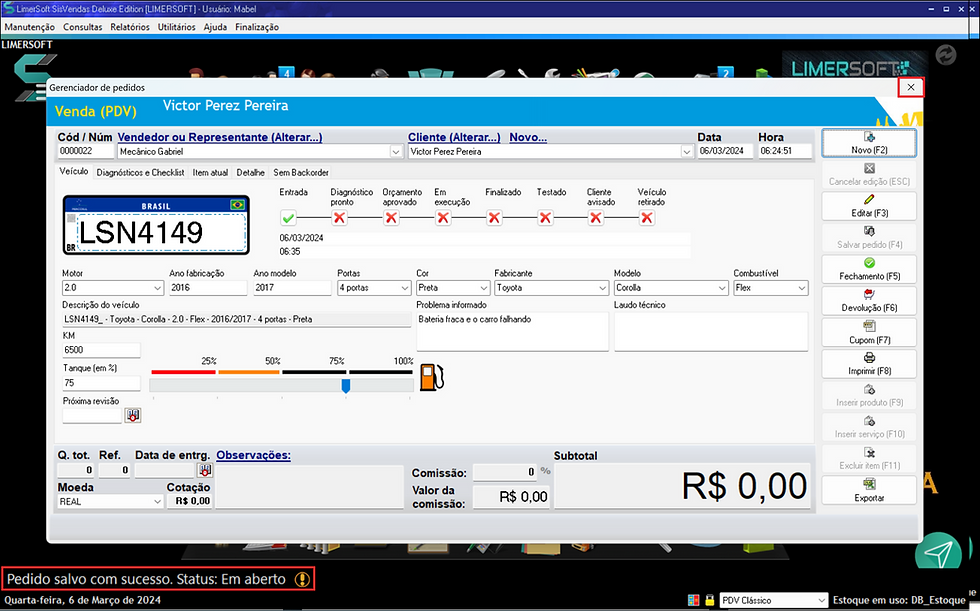
Task: Click the Novo... link beside Cliente
Action: pos(527,137)
